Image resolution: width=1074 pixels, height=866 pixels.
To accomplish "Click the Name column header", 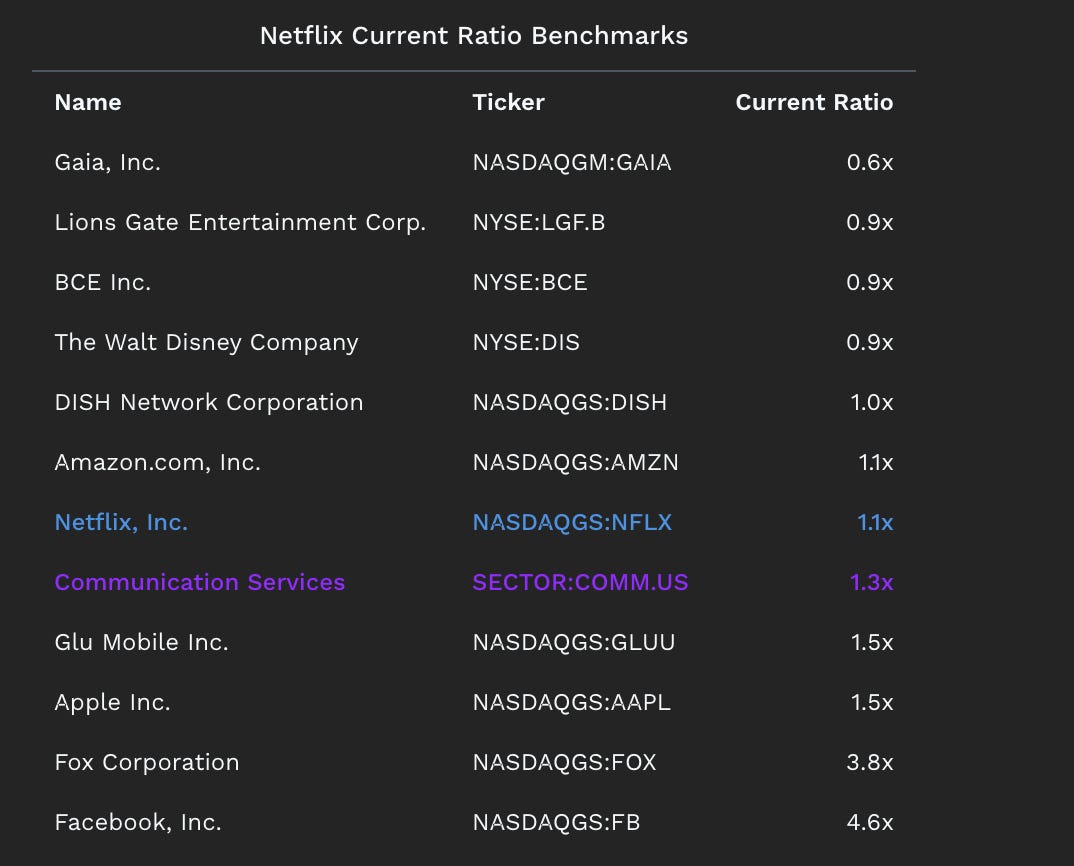I will (x=88, y=102).
